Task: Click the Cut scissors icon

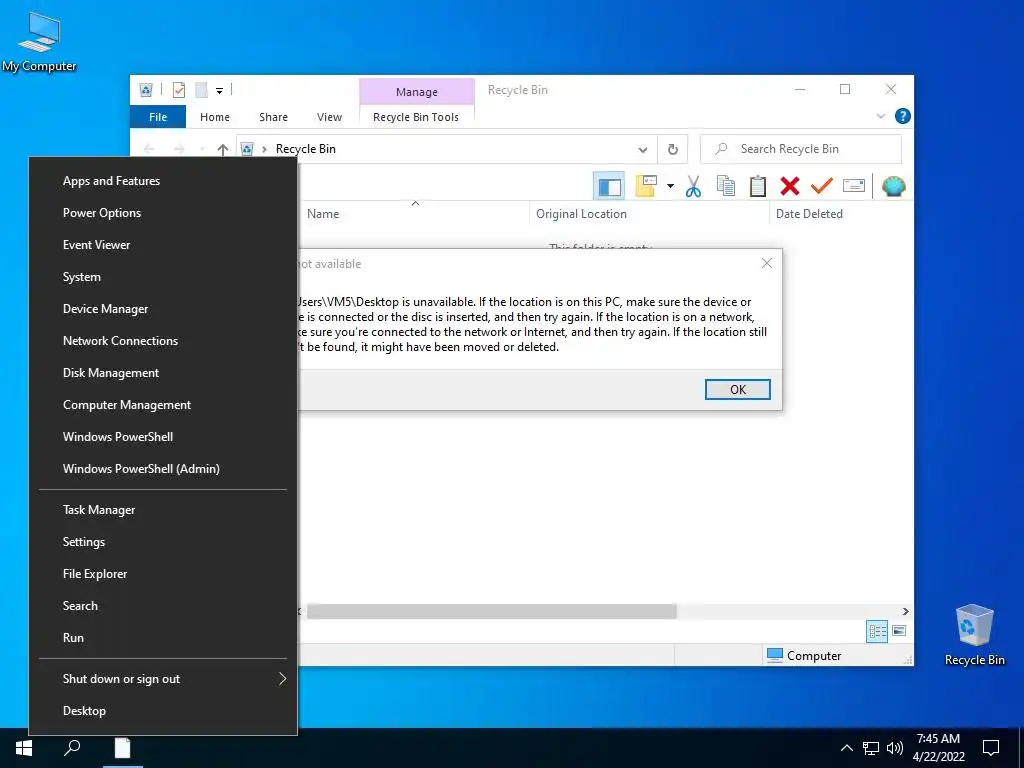Action: 693,186
